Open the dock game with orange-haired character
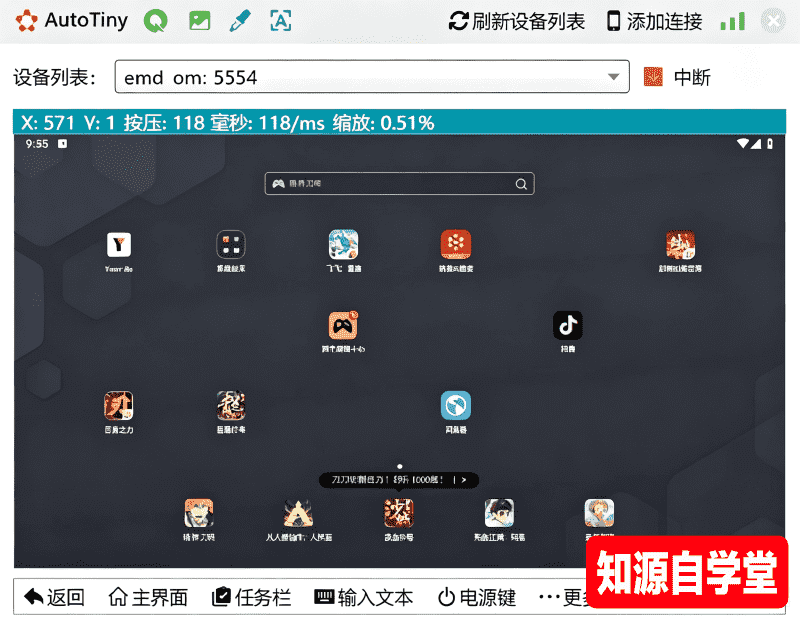This screenshot has height=619, width=800. click(198, 513)
